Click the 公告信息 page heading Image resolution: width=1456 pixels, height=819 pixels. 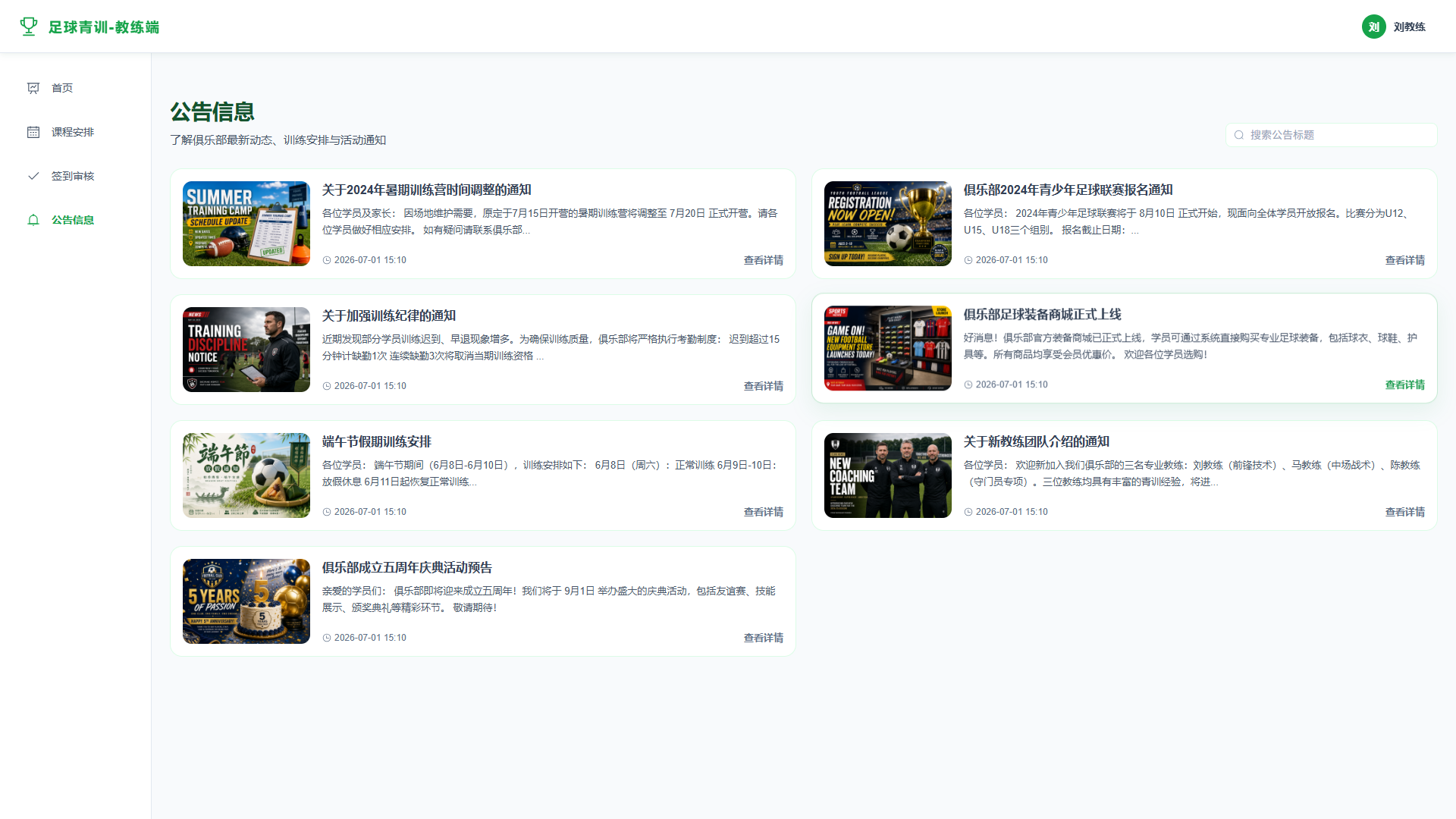pyautogui.click(x=212, y=111)
